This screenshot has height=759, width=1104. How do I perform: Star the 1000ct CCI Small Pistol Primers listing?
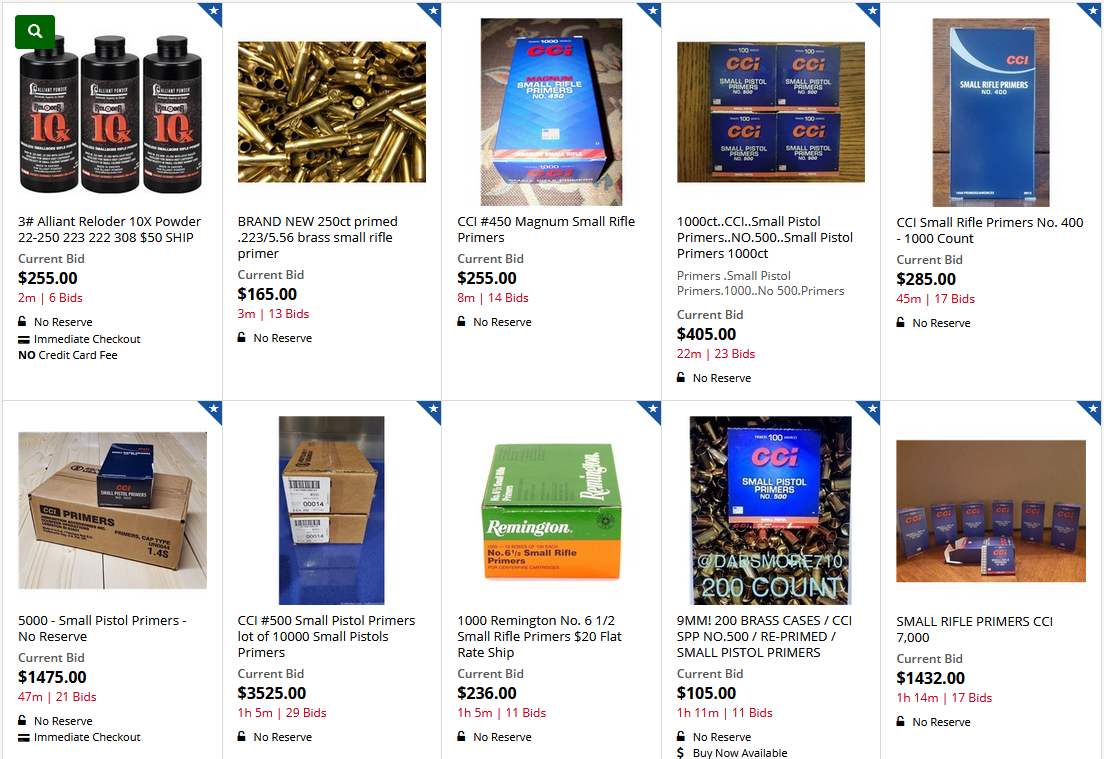pyautogui.click(x=870, y=13)
